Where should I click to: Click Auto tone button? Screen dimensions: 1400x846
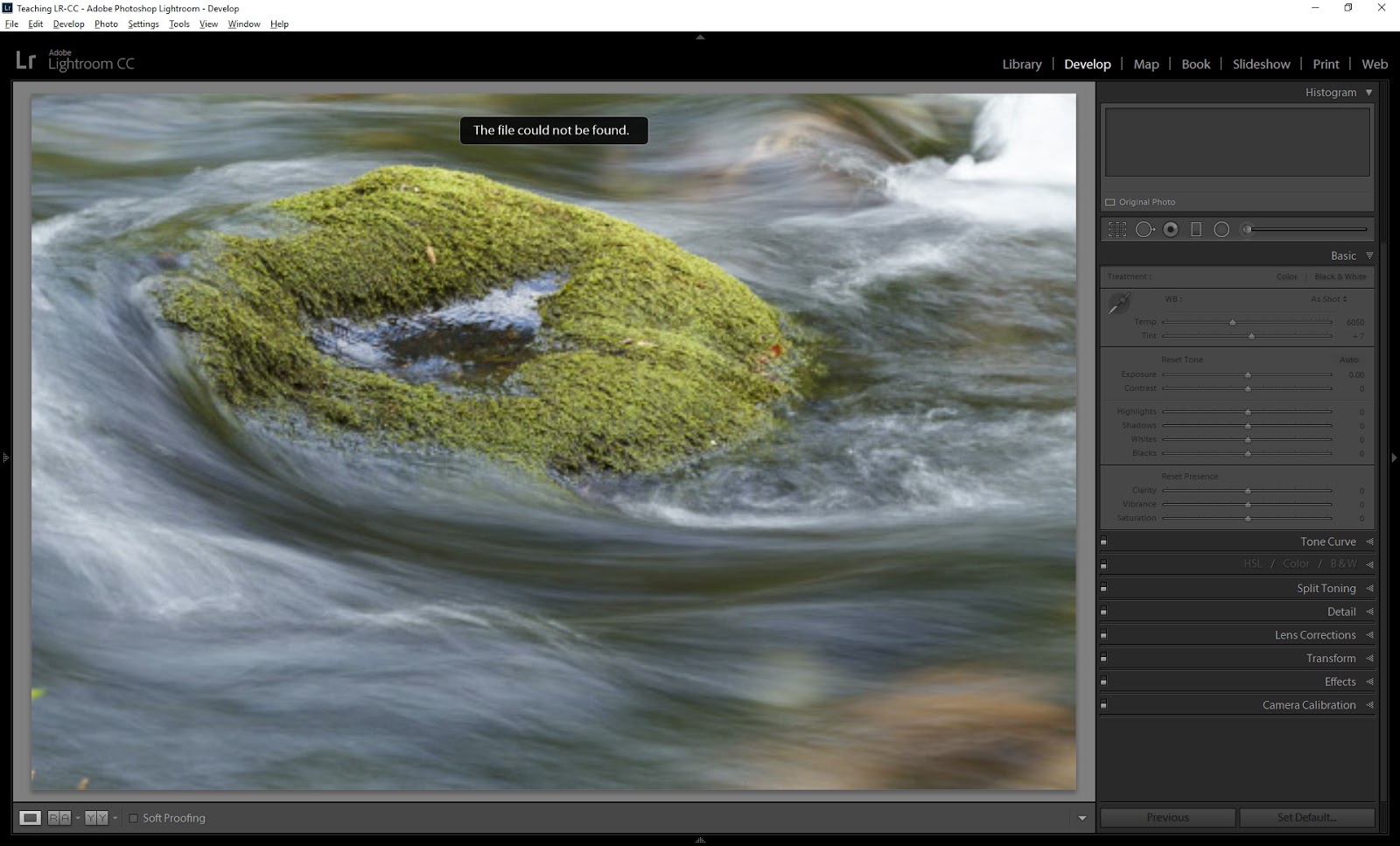coord(1348,360)
